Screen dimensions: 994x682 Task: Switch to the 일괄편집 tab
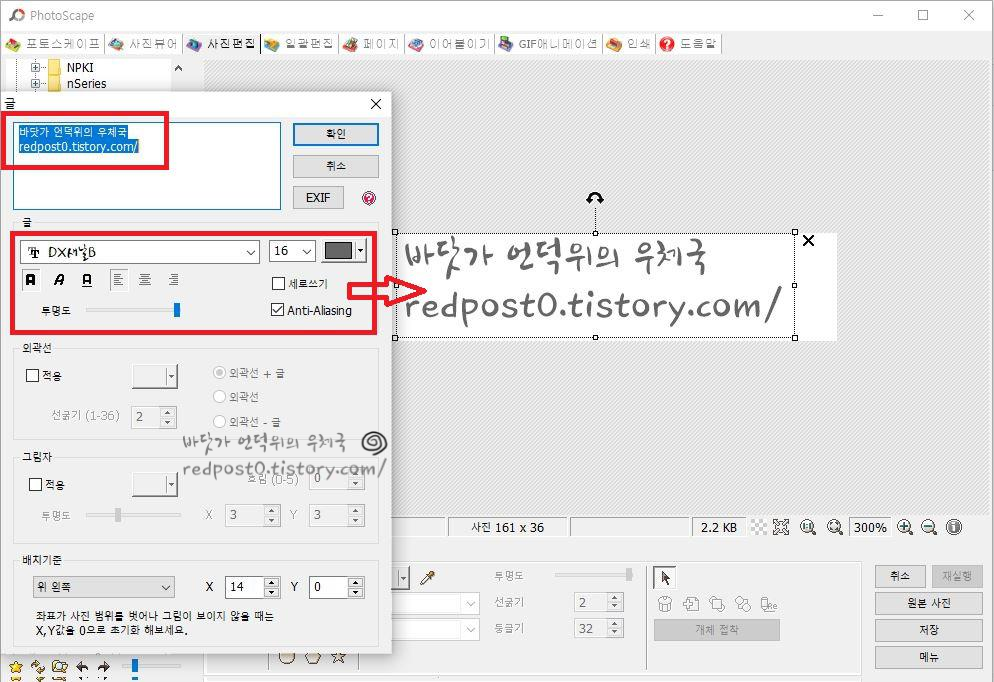tap(299, 44)
